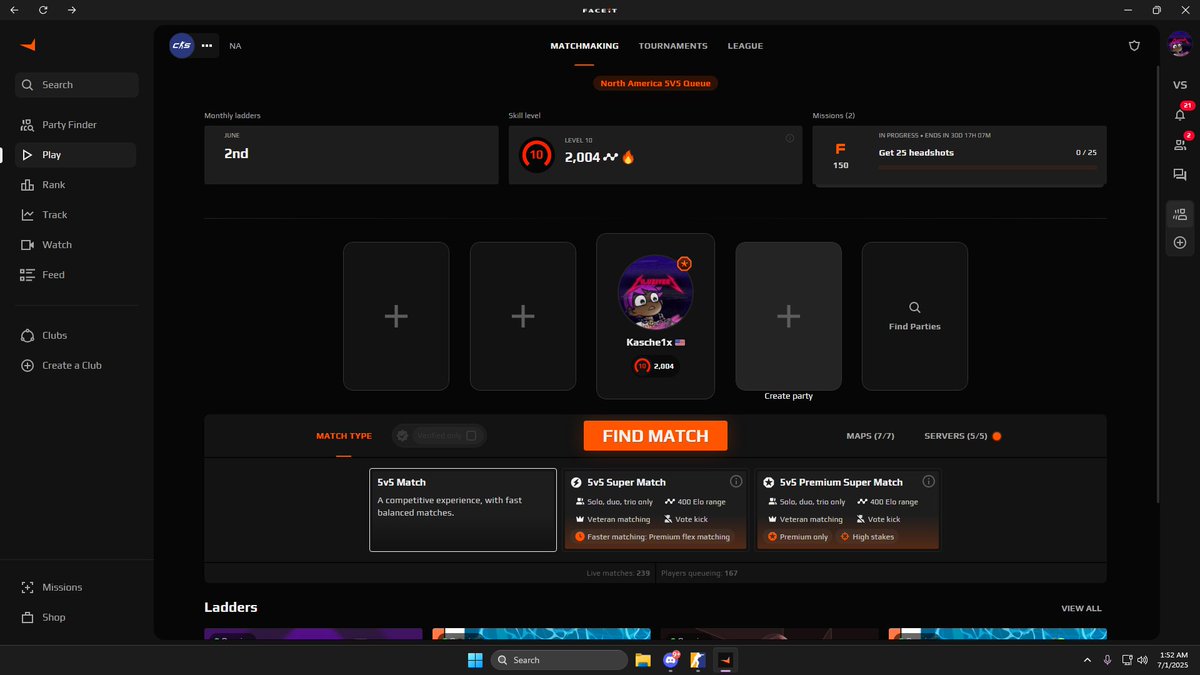Image resolution: width=1200 pixels, height=675 pixels.
Task: Switch to the Tournaments tab
Action: click(673, 46)
